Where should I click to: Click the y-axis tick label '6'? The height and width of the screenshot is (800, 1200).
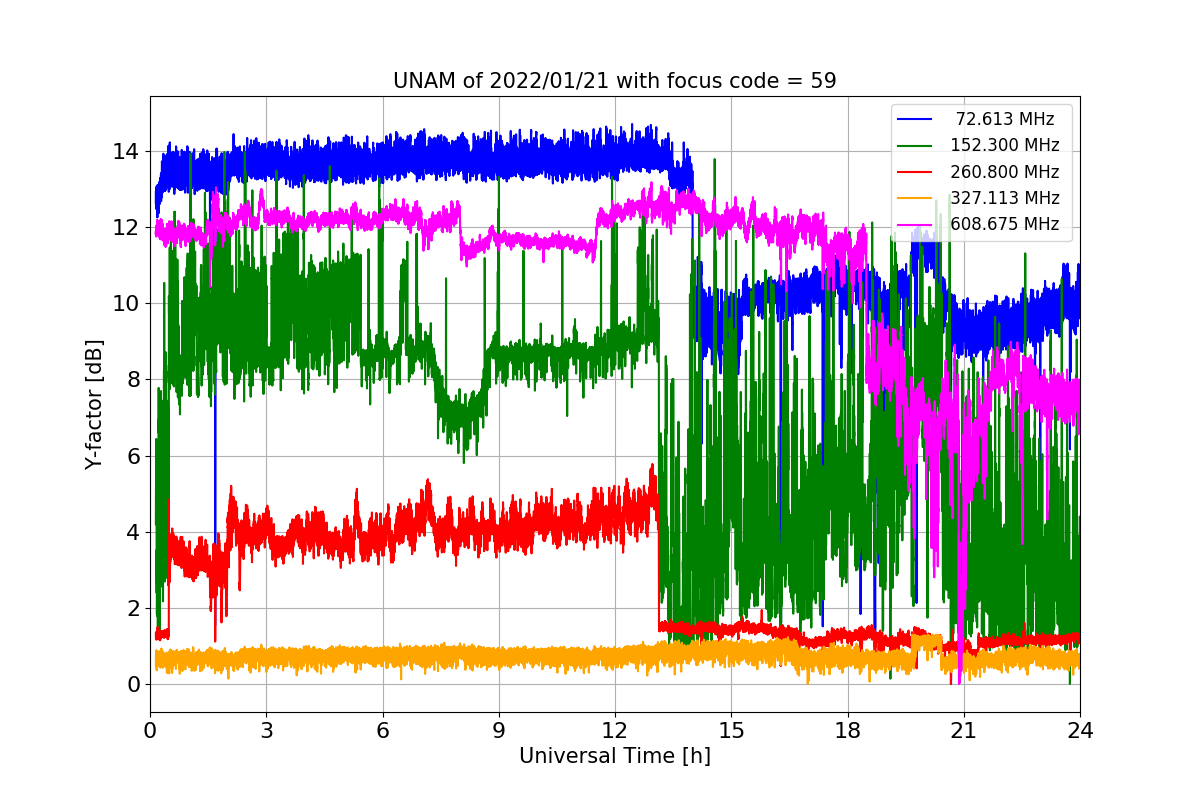pos(132,456)
